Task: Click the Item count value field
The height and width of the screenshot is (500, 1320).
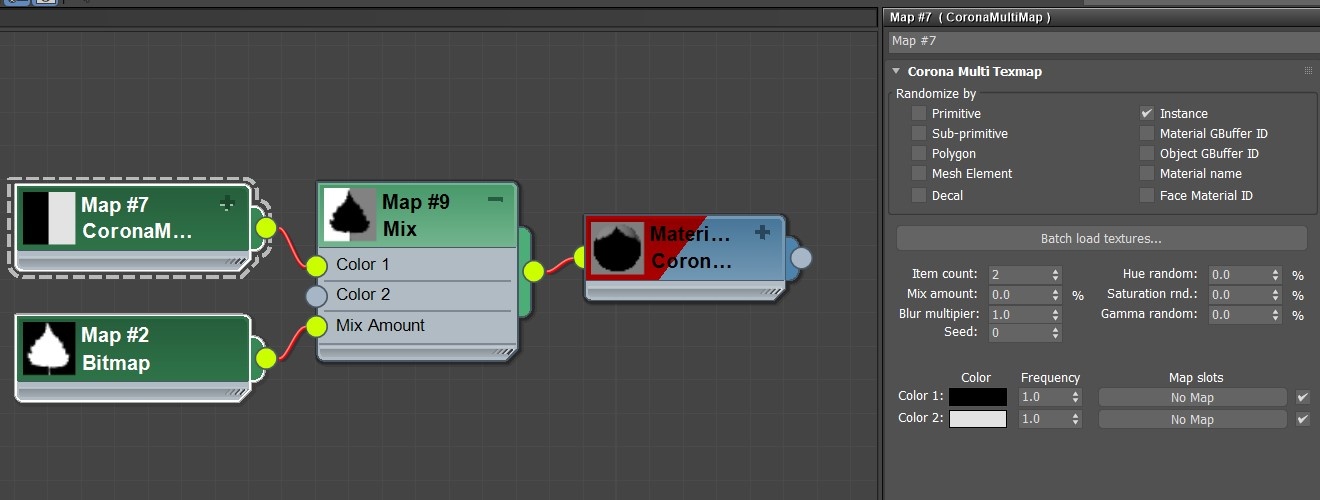Action: [x=1018, y=274]
